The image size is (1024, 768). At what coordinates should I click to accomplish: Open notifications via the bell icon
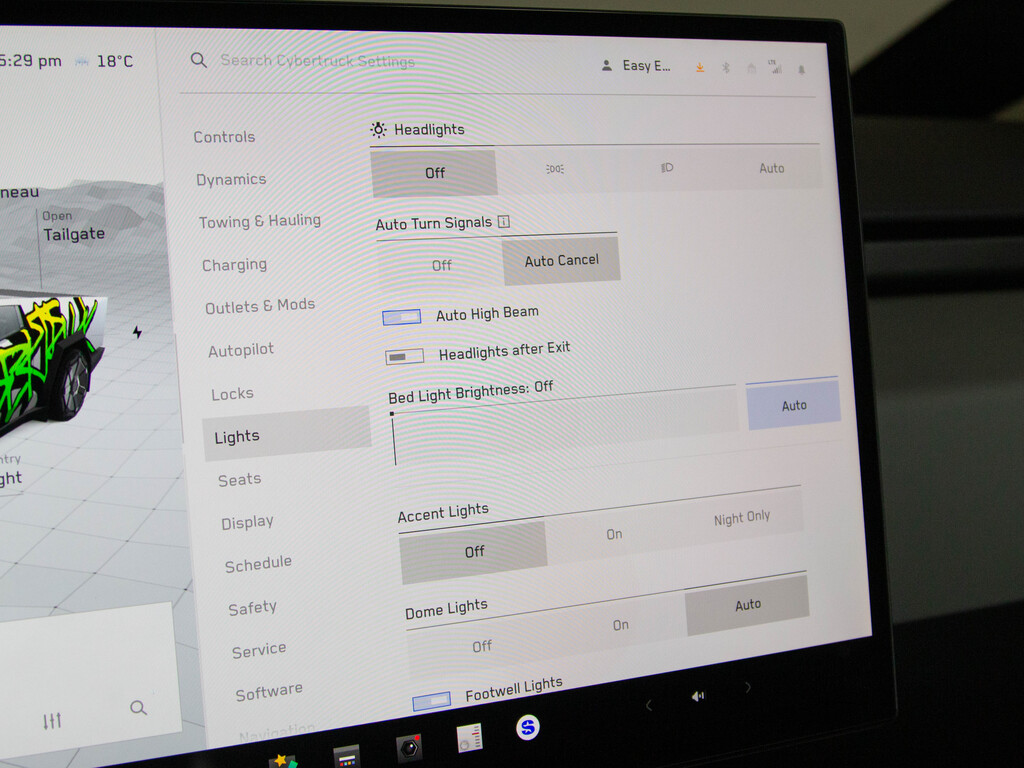(x=801, y=69)
